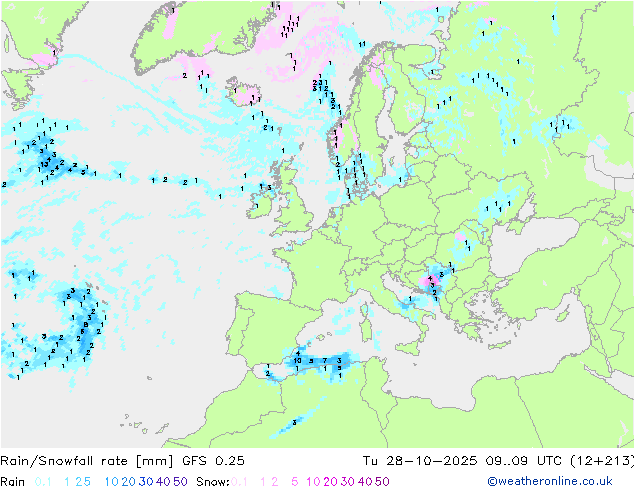Click the 'GFS 0.25' model label
The height and width of the screenshot is (490, 634).
(x=213, y=461)
